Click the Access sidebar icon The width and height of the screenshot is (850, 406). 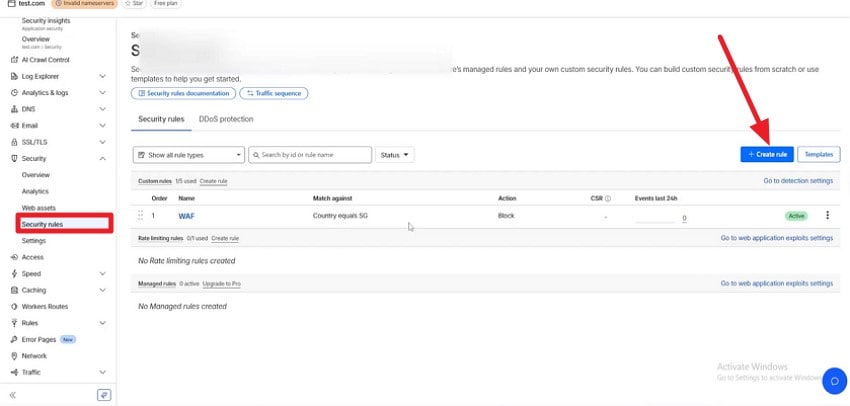point(15,257)
